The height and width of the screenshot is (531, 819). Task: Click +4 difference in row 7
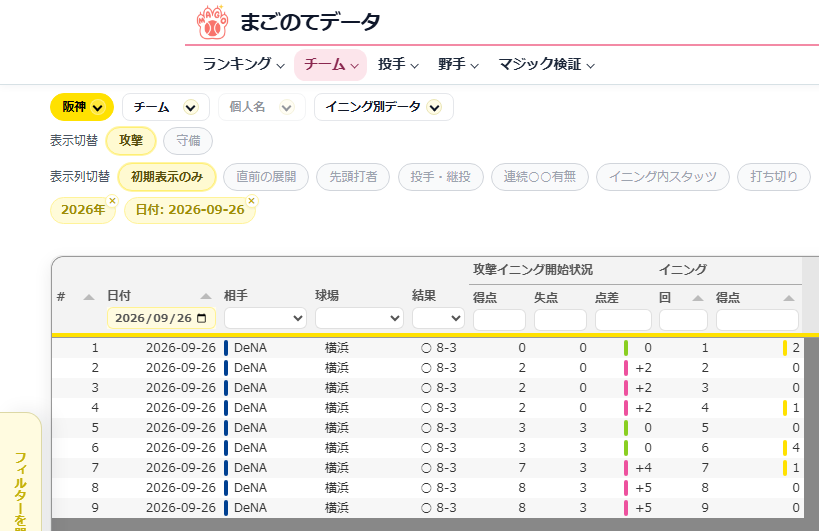point(644,468)
